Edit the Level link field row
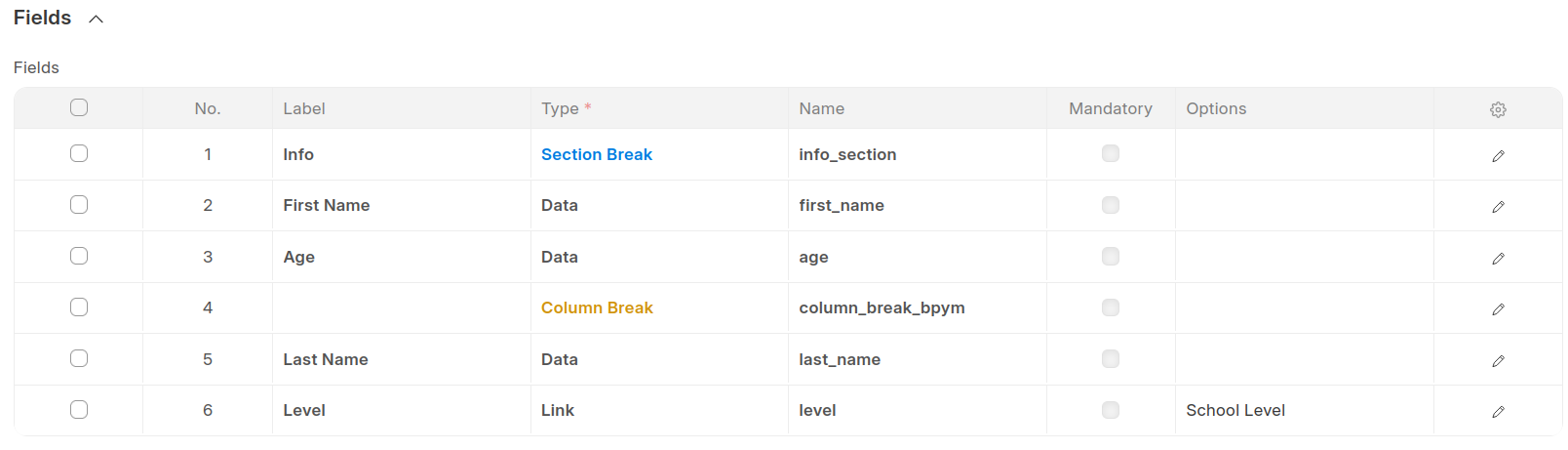The height and width of the screenshot is (450, 1568). 1498,411
